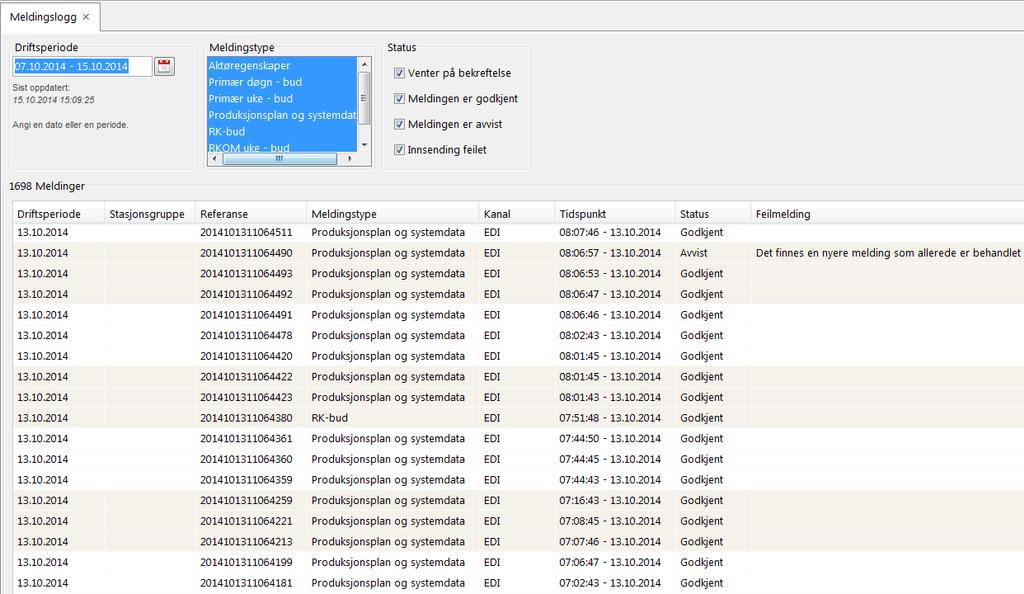Viewport: 1024px width, 594px height.
Task: Toggle the 'Venter på bekreftelse' checkbox
Action: click(x=399, y=73)
